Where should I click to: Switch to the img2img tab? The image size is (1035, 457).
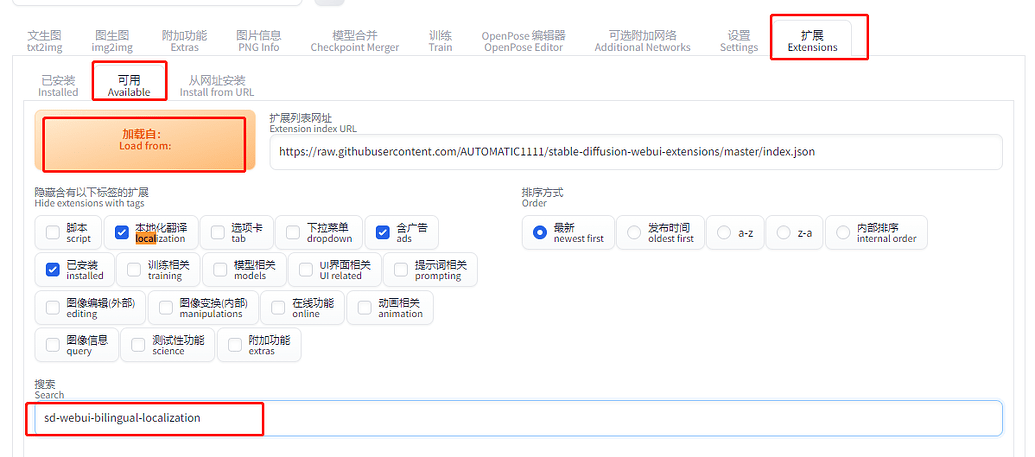112,41
